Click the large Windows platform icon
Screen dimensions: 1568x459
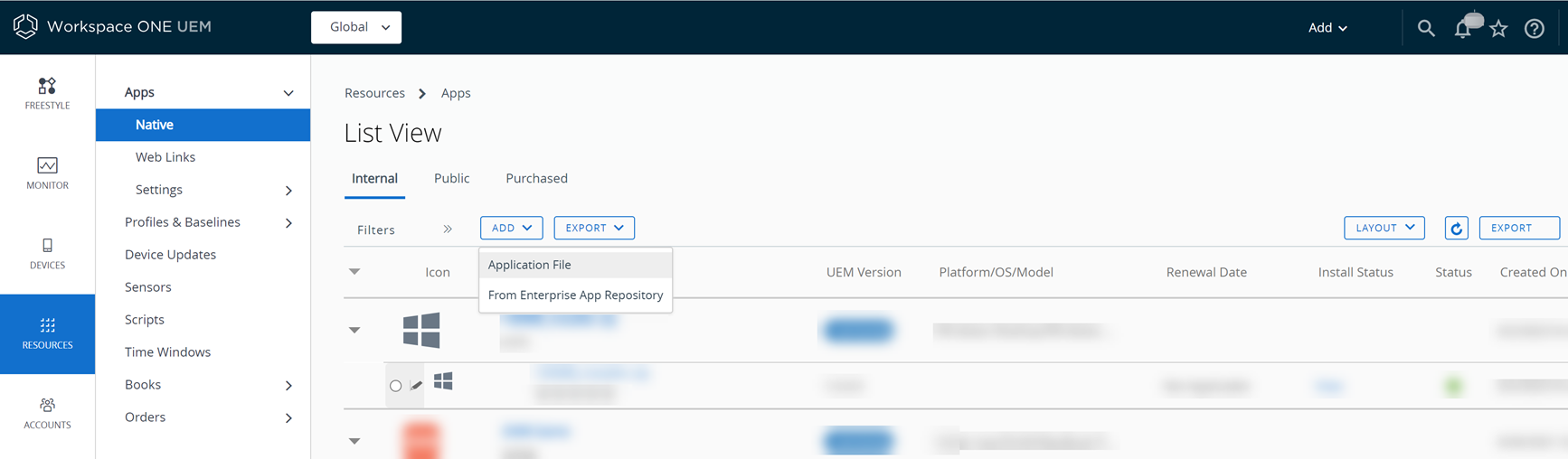pyautogui.click(x=421, y=330)
